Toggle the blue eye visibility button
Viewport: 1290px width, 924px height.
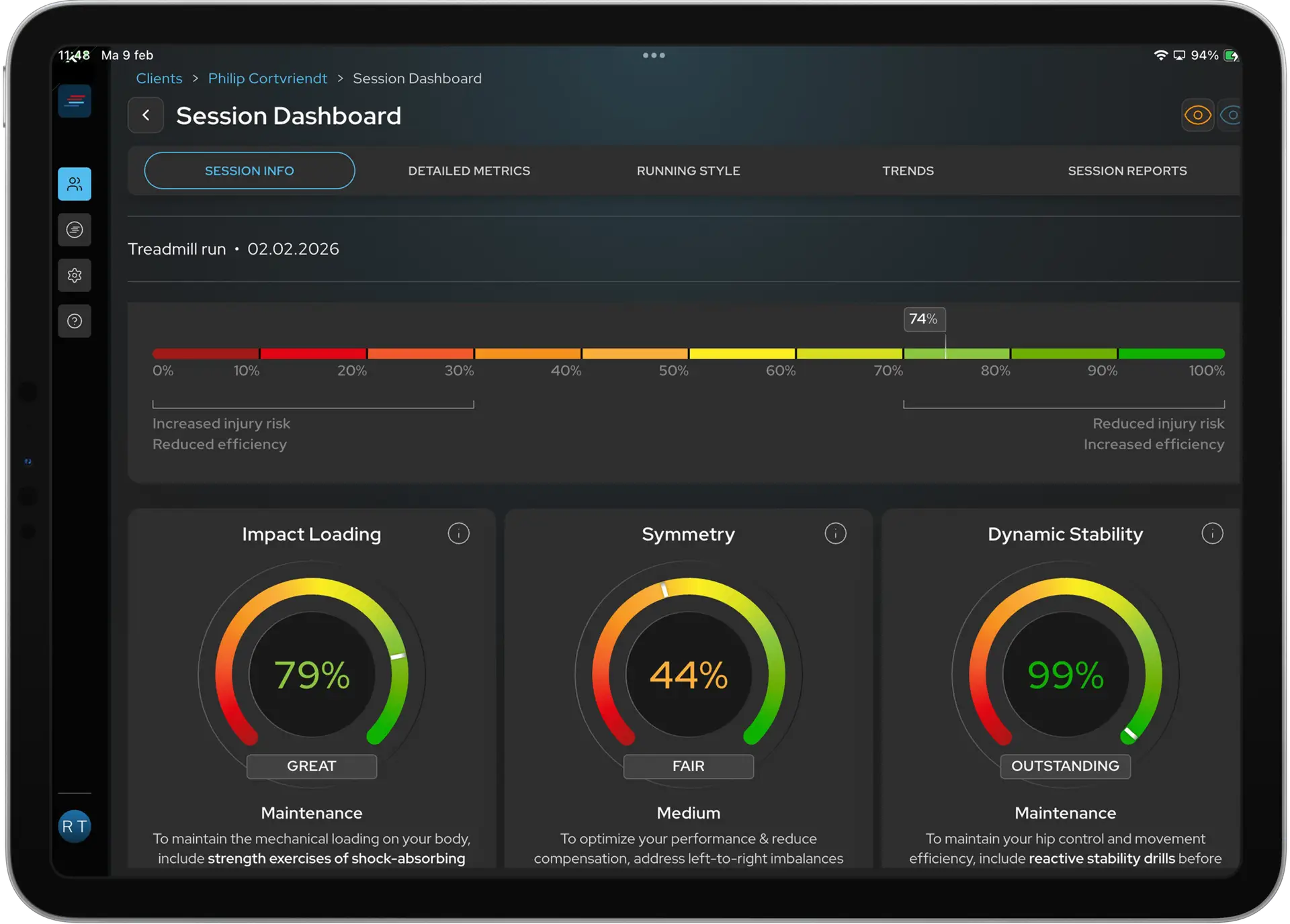coord(1232,115)
